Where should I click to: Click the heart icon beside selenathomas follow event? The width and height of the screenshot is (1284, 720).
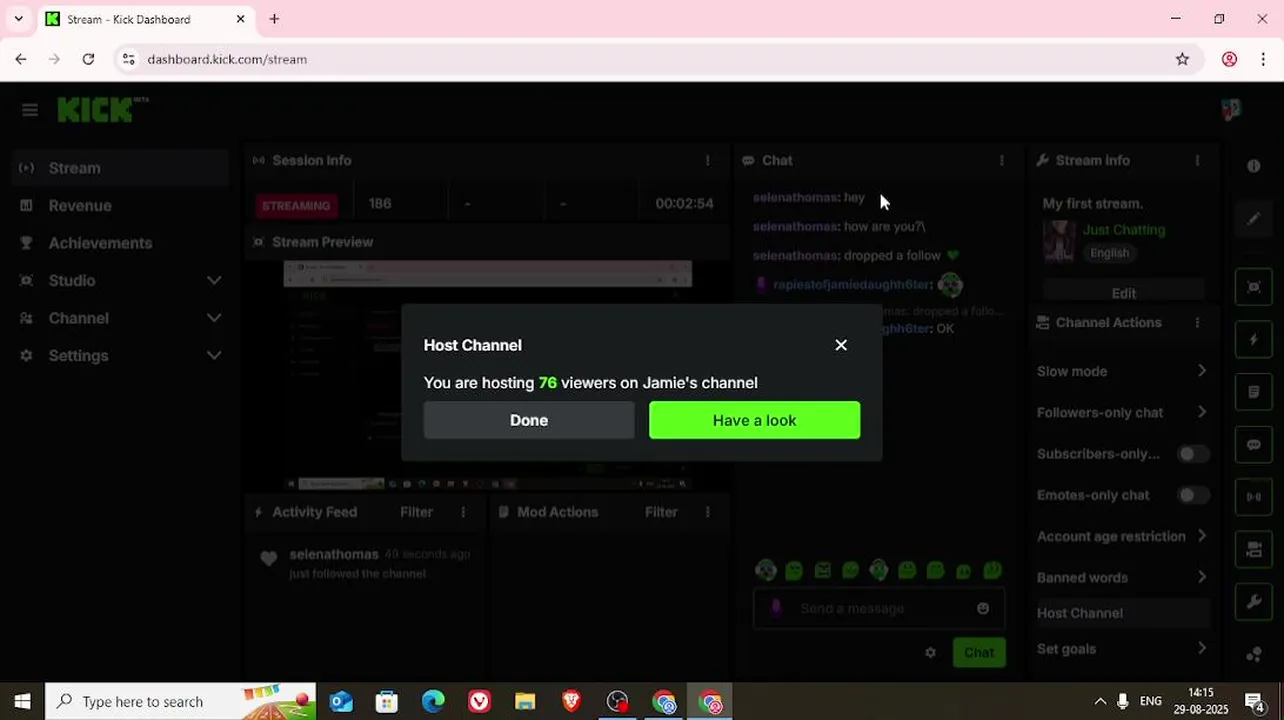click(268, 560)
